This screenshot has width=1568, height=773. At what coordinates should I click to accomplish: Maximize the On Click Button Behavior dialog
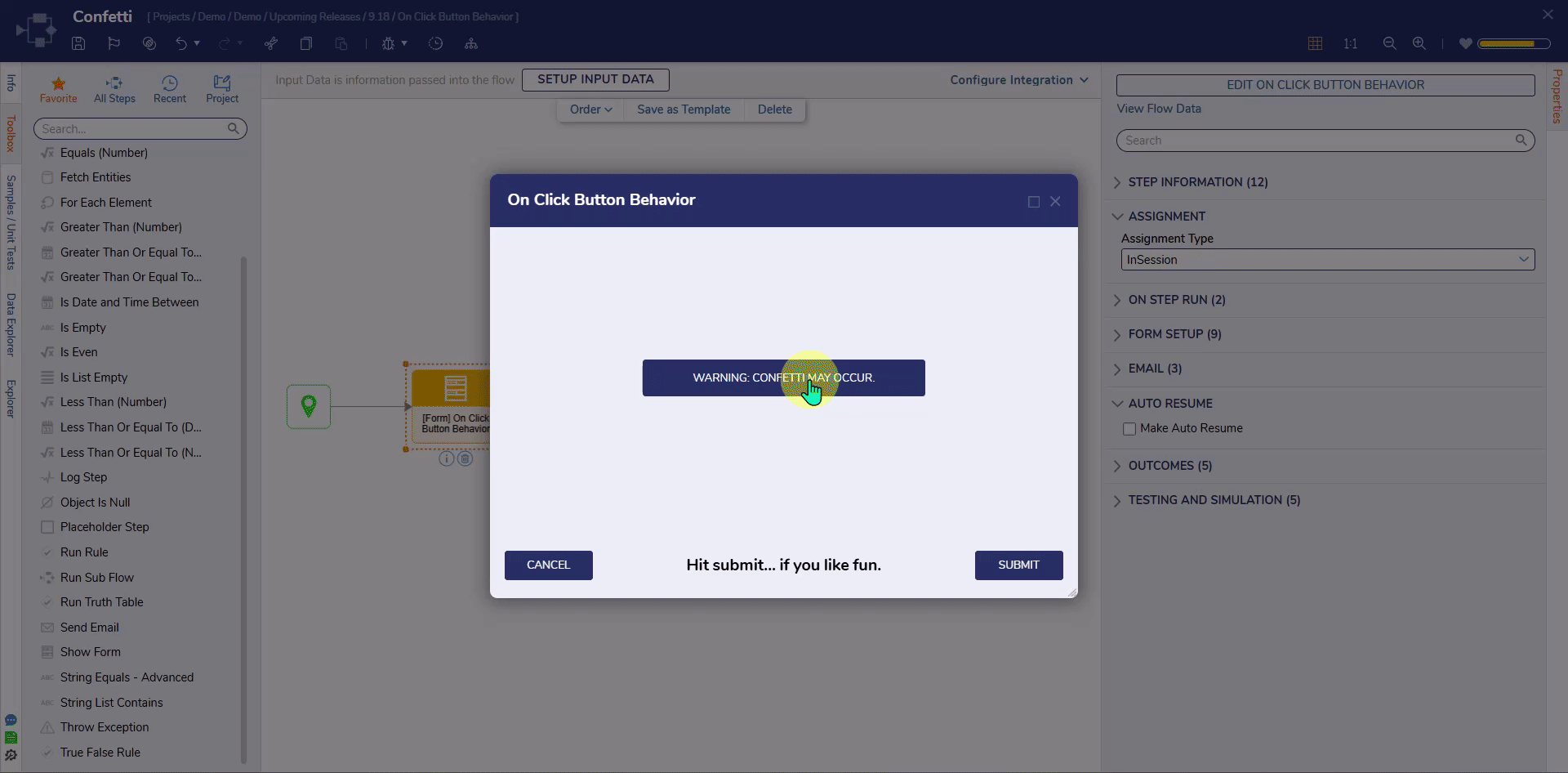click(1034, 202)
